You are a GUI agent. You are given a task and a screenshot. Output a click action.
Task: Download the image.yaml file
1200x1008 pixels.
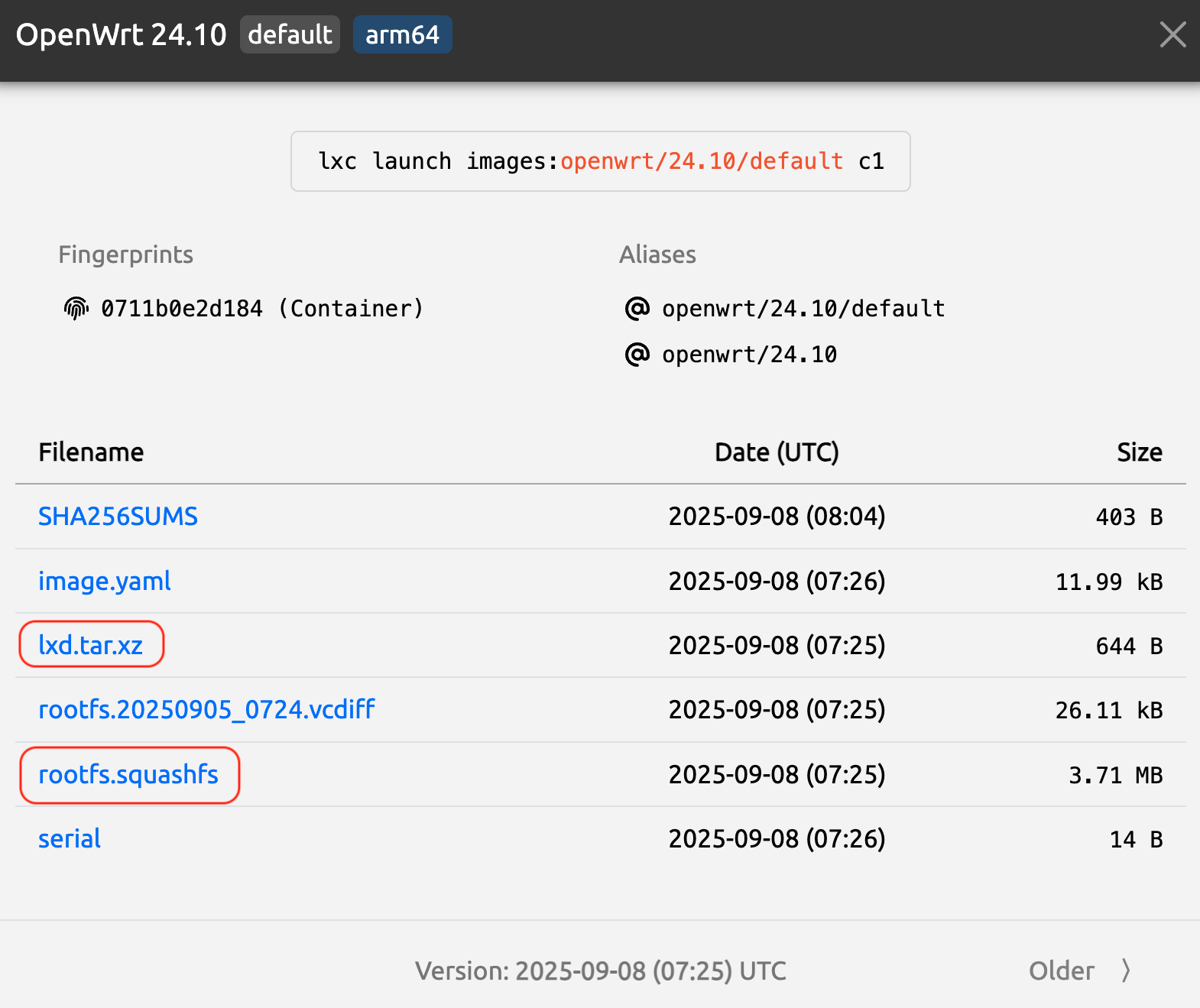(x=105, y=582)
